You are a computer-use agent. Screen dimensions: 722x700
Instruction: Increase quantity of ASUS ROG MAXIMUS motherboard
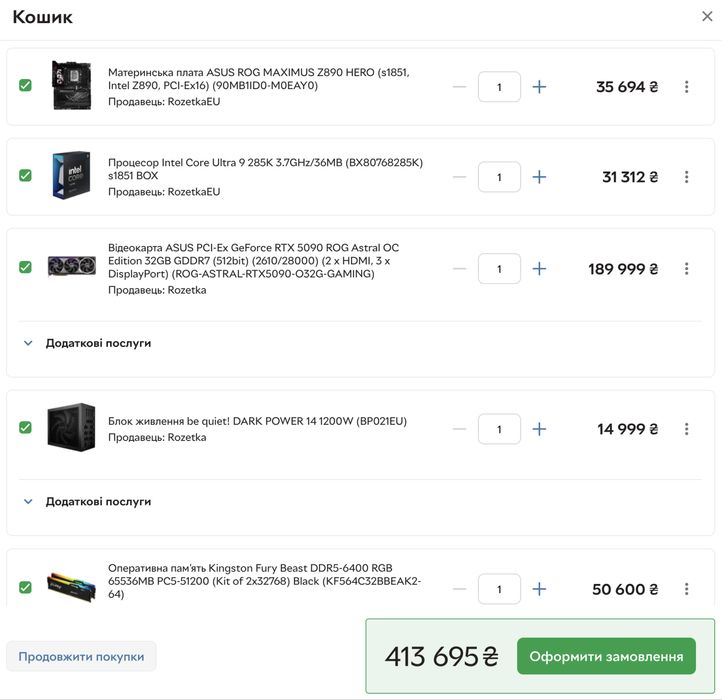tap(539, 87)
